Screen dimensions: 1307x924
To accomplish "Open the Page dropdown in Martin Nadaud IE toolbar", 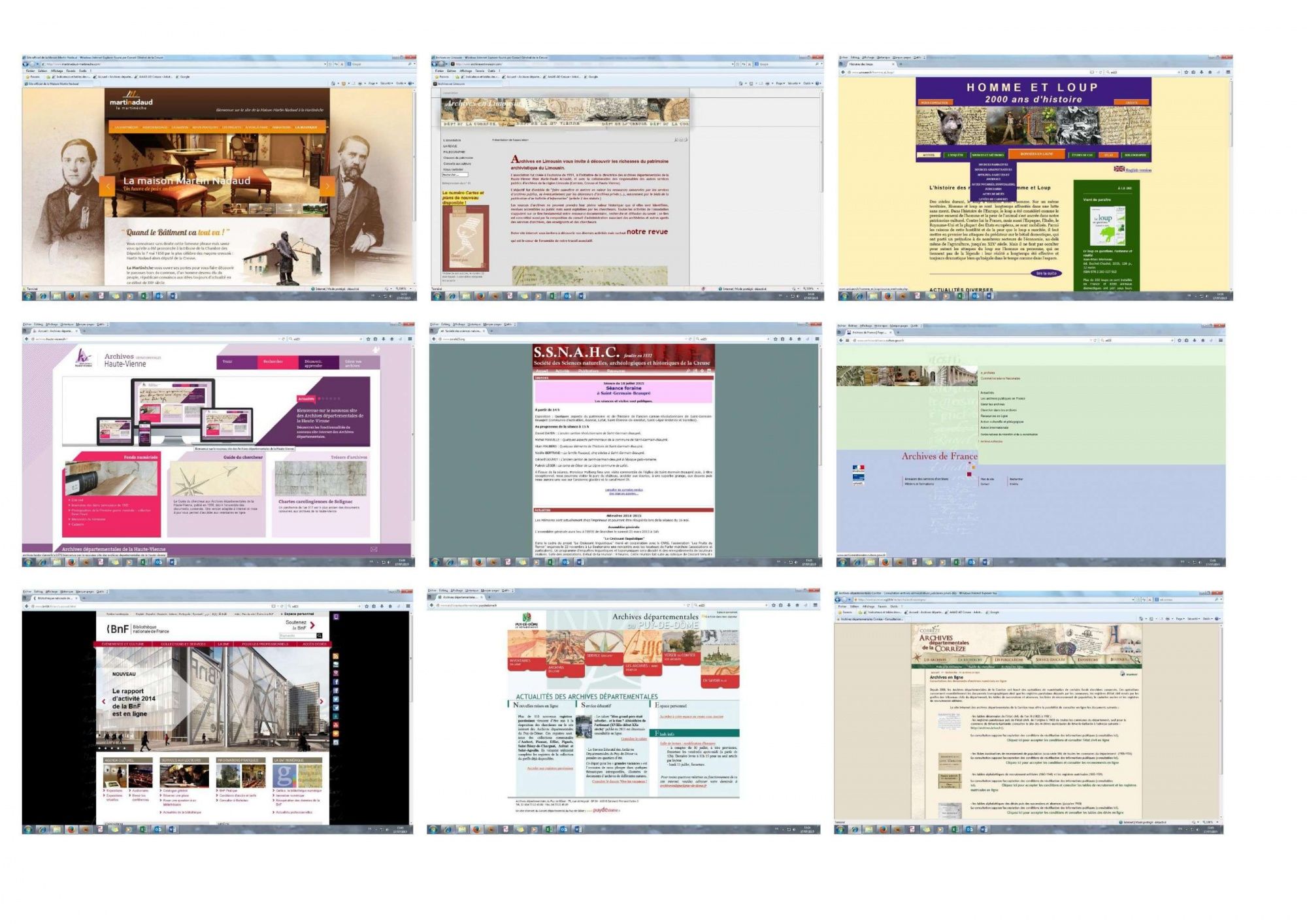I will pyautogui.click(x=372, y=84).
